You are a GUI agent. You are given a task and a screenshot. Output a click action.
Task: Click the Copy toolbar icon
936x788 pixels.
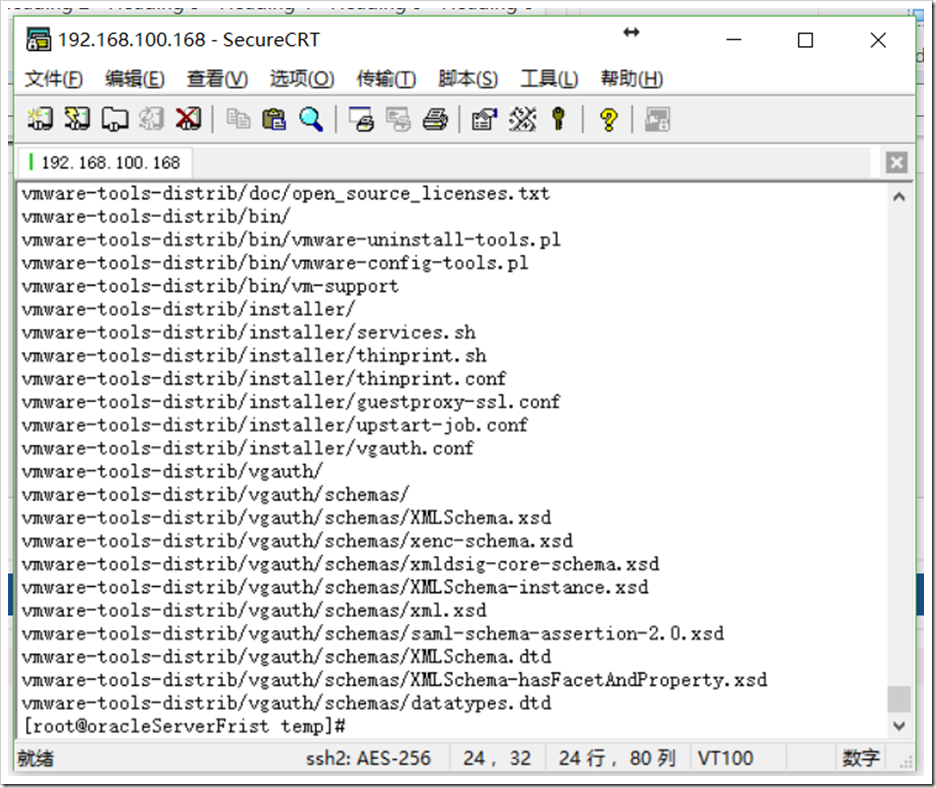click(238, 119)
